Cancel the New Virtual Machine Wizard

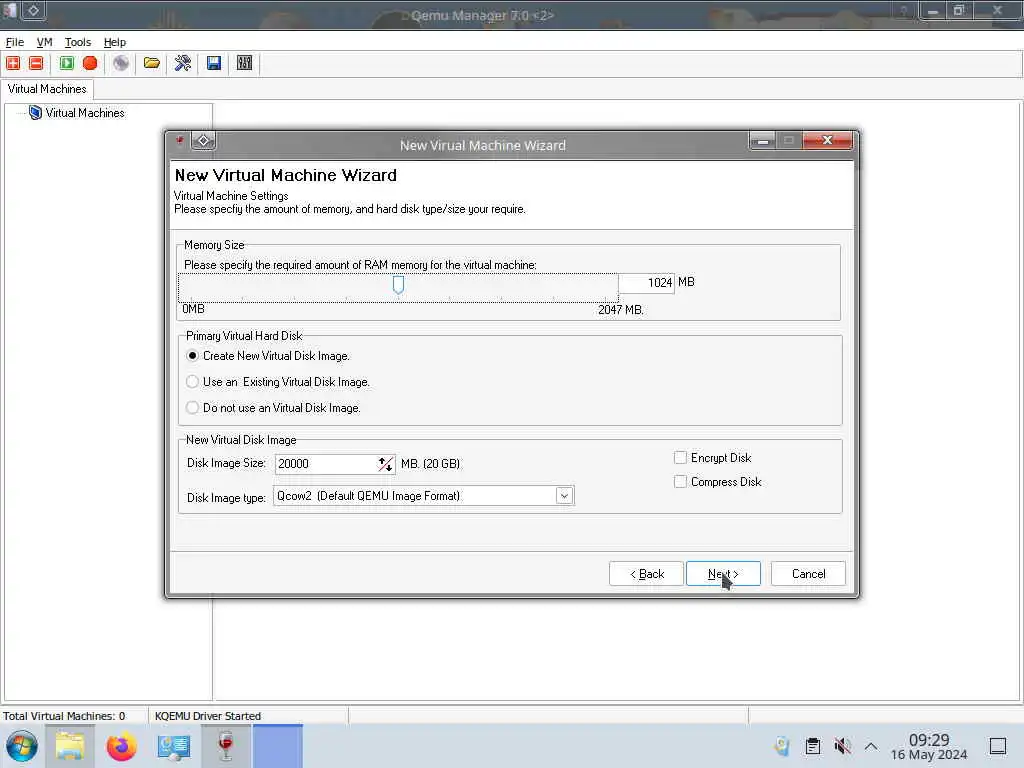[x=808, y=574]
